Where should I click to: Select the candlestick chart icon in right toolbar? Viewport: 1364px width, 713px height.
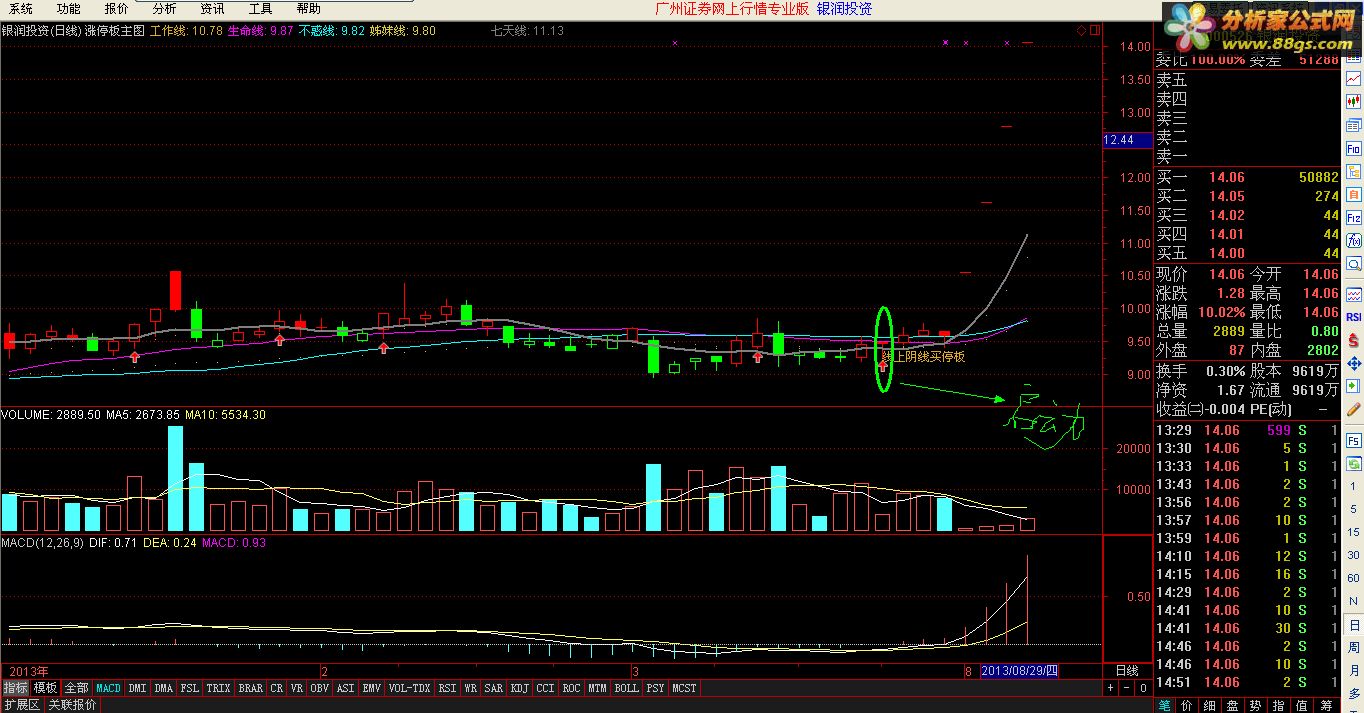point(1354,102)
